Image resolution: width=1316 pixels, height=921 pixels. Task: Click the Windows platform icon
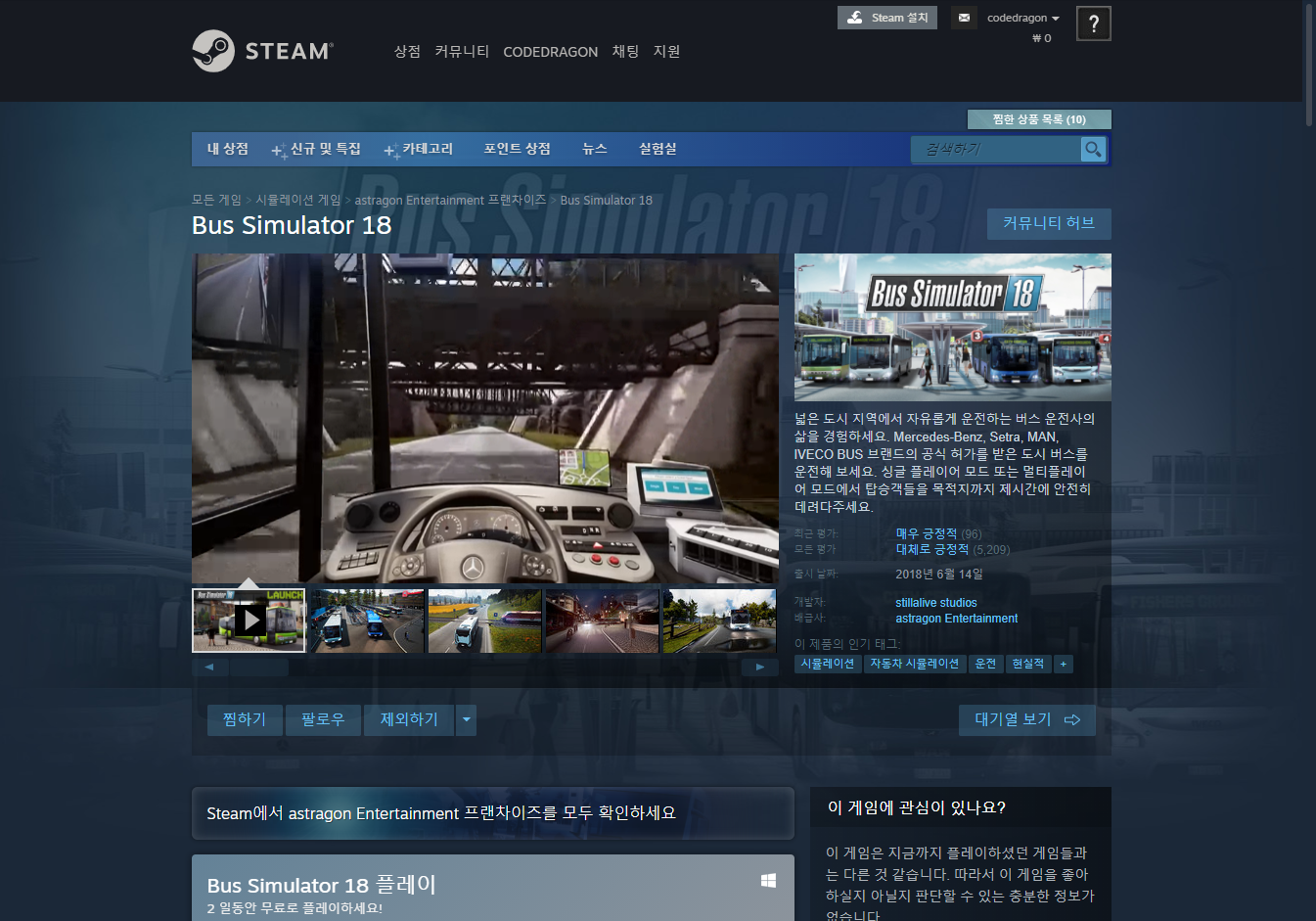point(768,881)
